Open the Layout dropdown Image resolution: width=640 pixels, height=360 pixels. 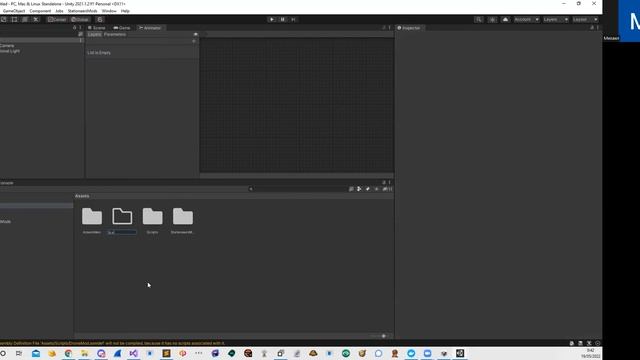coord(585,20)
